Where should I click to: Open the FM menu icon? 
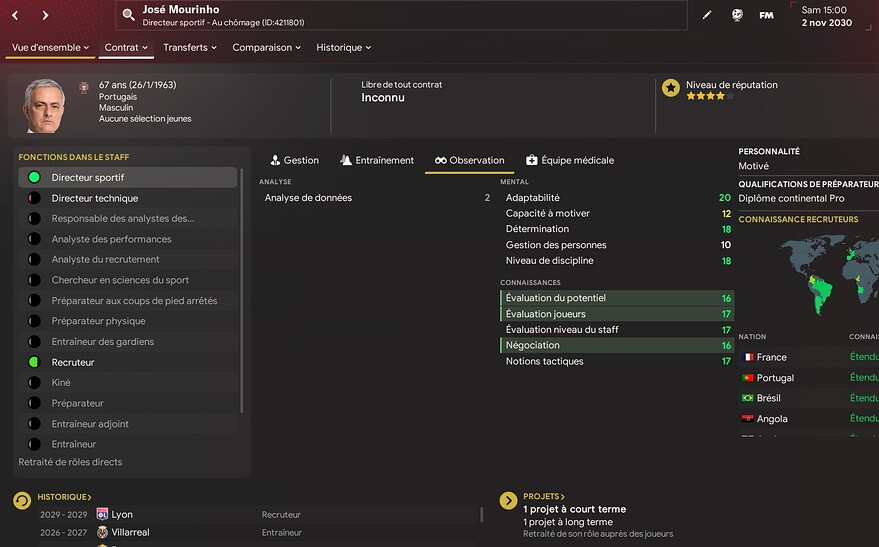tap(766, 15)
